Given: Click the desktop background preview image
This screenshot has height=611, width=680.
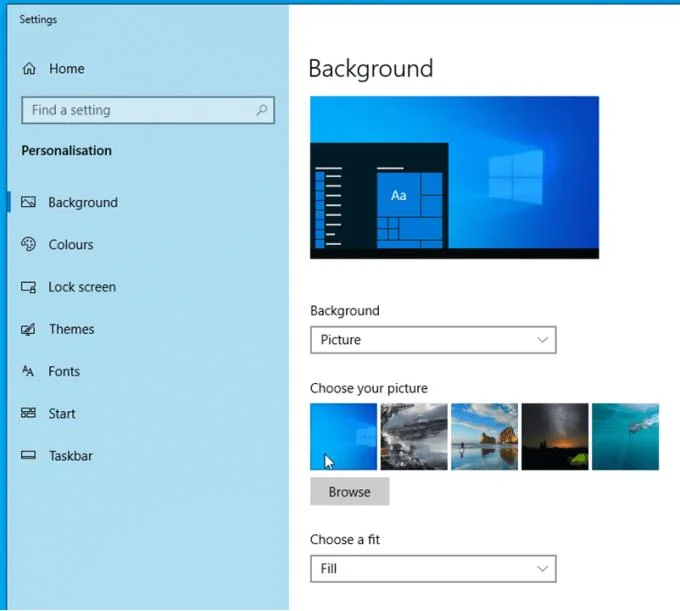Looking at the screenshot, I should coord(454,177).
